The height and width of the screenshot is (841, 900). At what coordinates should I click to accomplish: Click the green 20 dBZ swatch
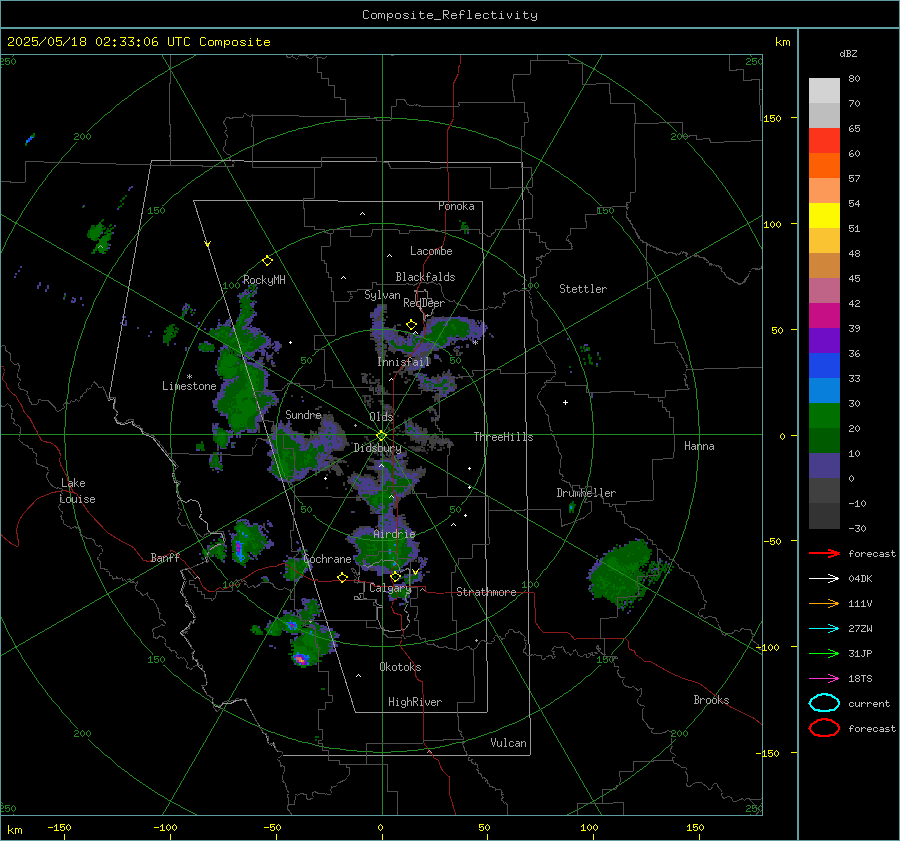click(x=824, y=416)
